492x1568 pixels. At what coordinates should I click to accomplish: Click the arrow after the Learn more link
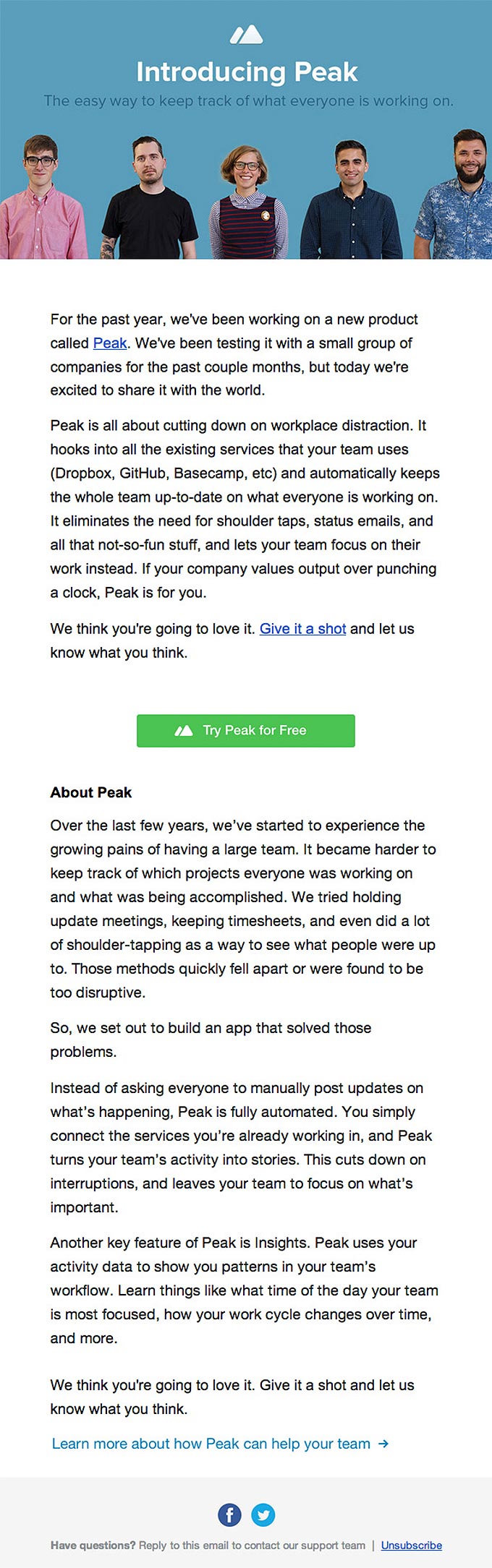(383, 1443)
